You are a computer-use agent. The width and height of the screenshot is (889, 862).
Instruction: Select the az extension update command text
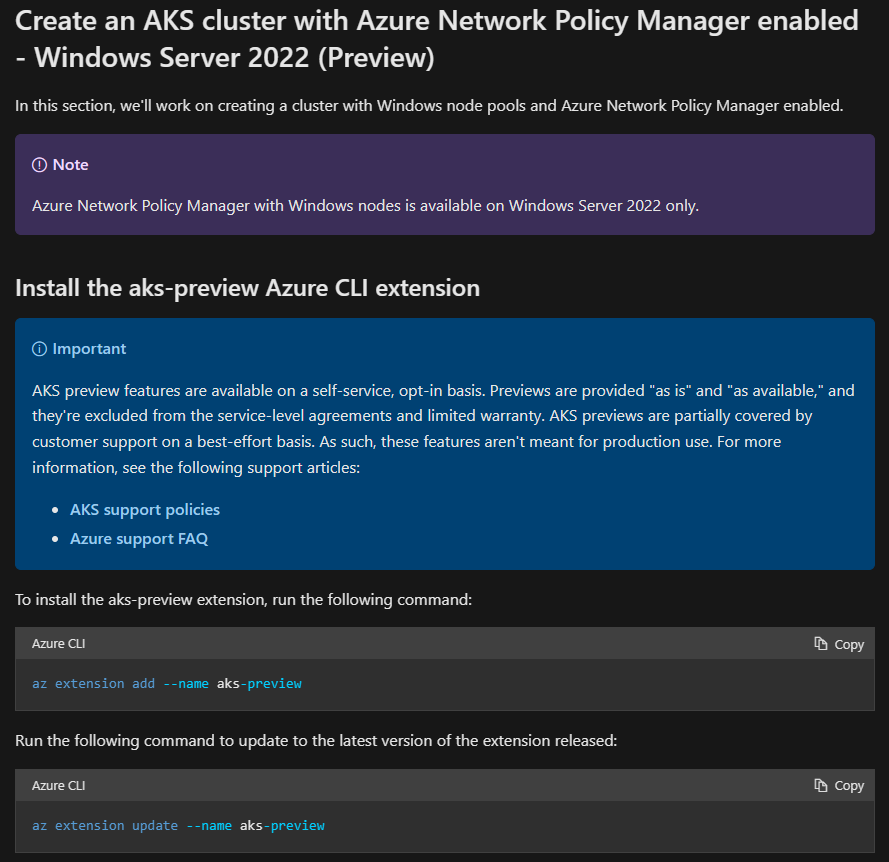178,825
